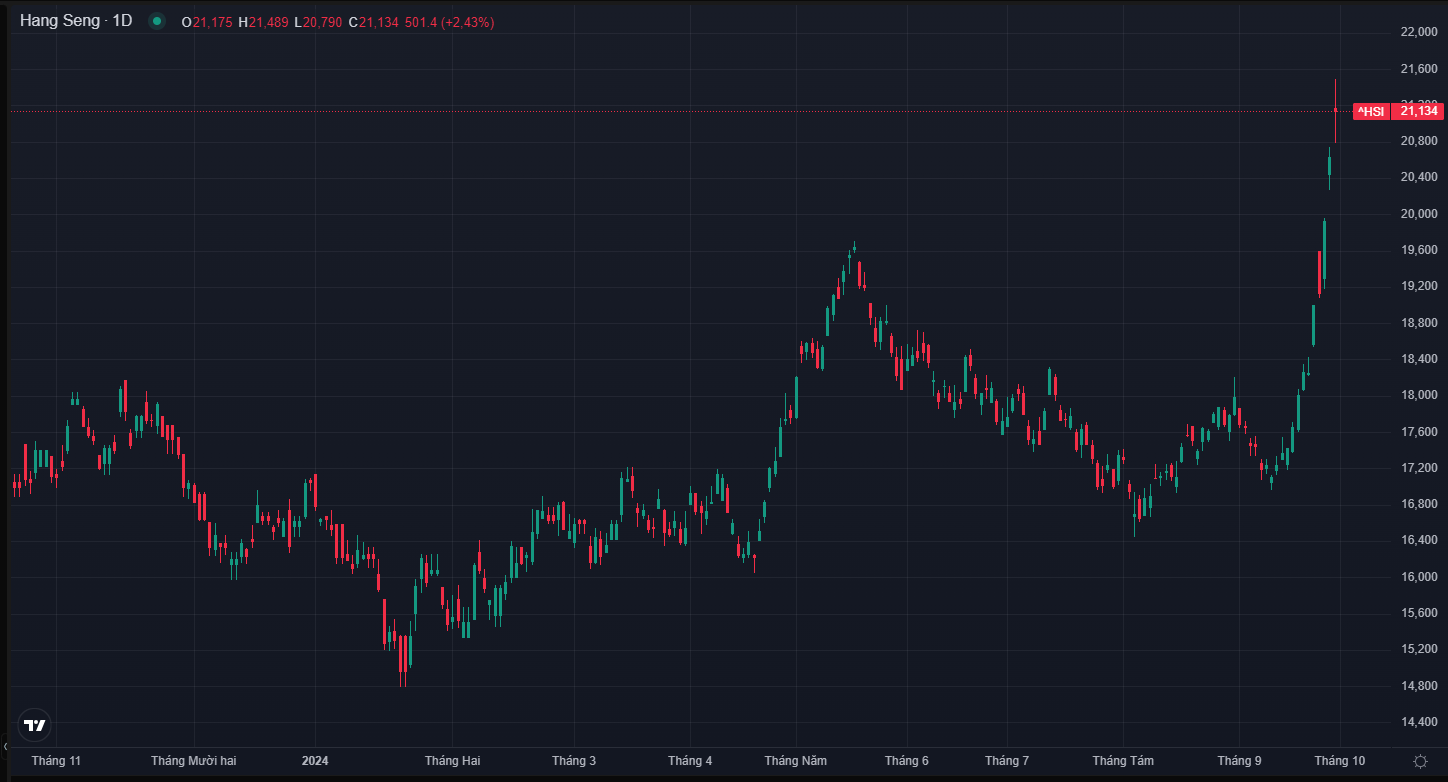Click the 19,600 price axis label
The height and width of the screenshot is (782, 1448).
pos(1419,250)
